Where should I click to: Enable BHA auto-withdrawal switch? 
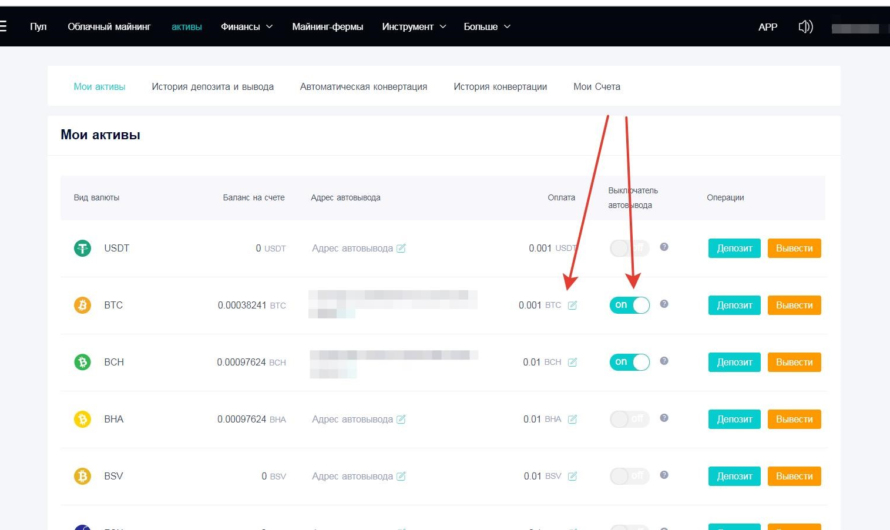(x=629, y=419)
